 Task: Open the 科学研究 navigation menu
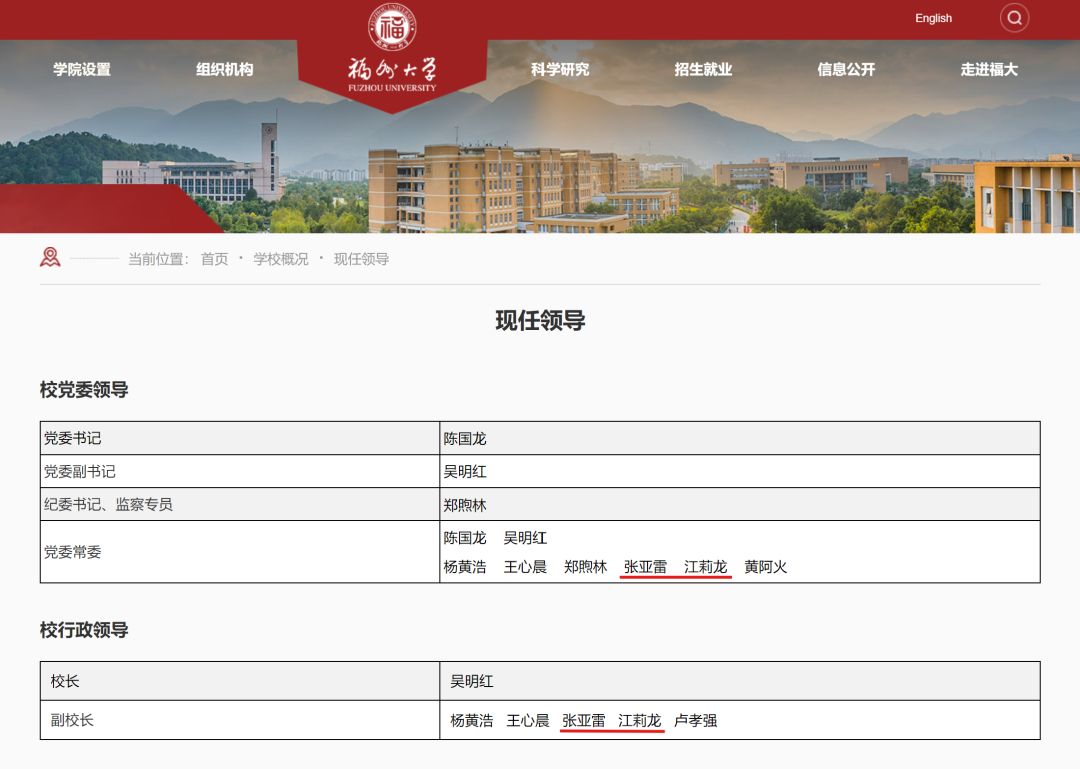pos(559,69)
